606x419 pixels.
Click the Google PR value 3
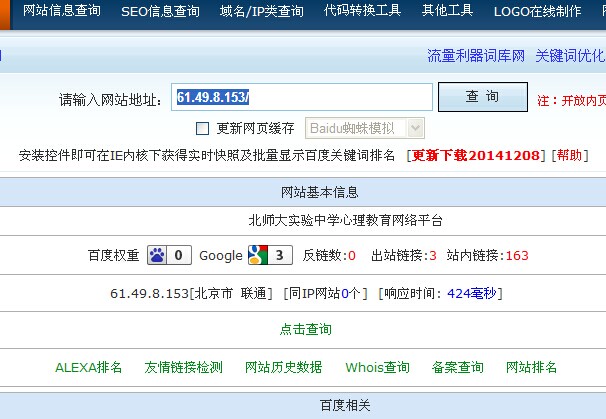pyautogui.click(x=280, y=255)
